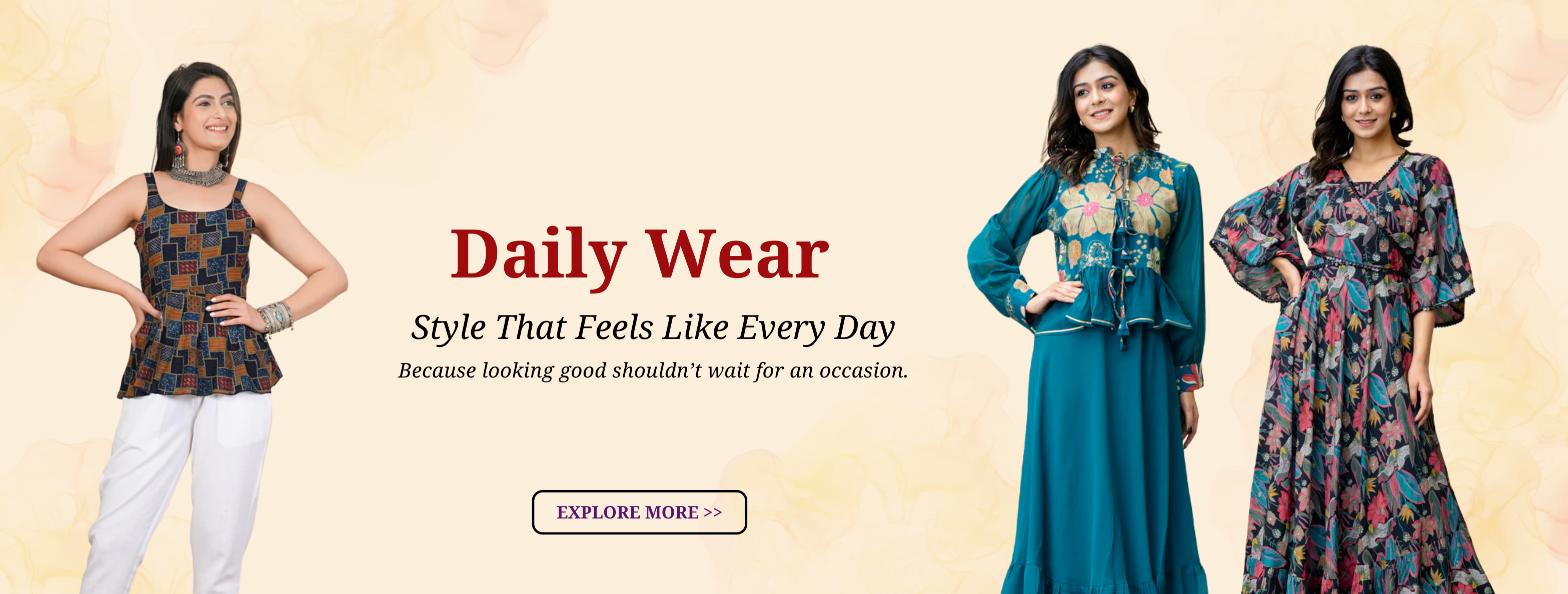Click the Daily Wear heading
The height and width of the screenshot is (594, 1568).
(639, 255)
